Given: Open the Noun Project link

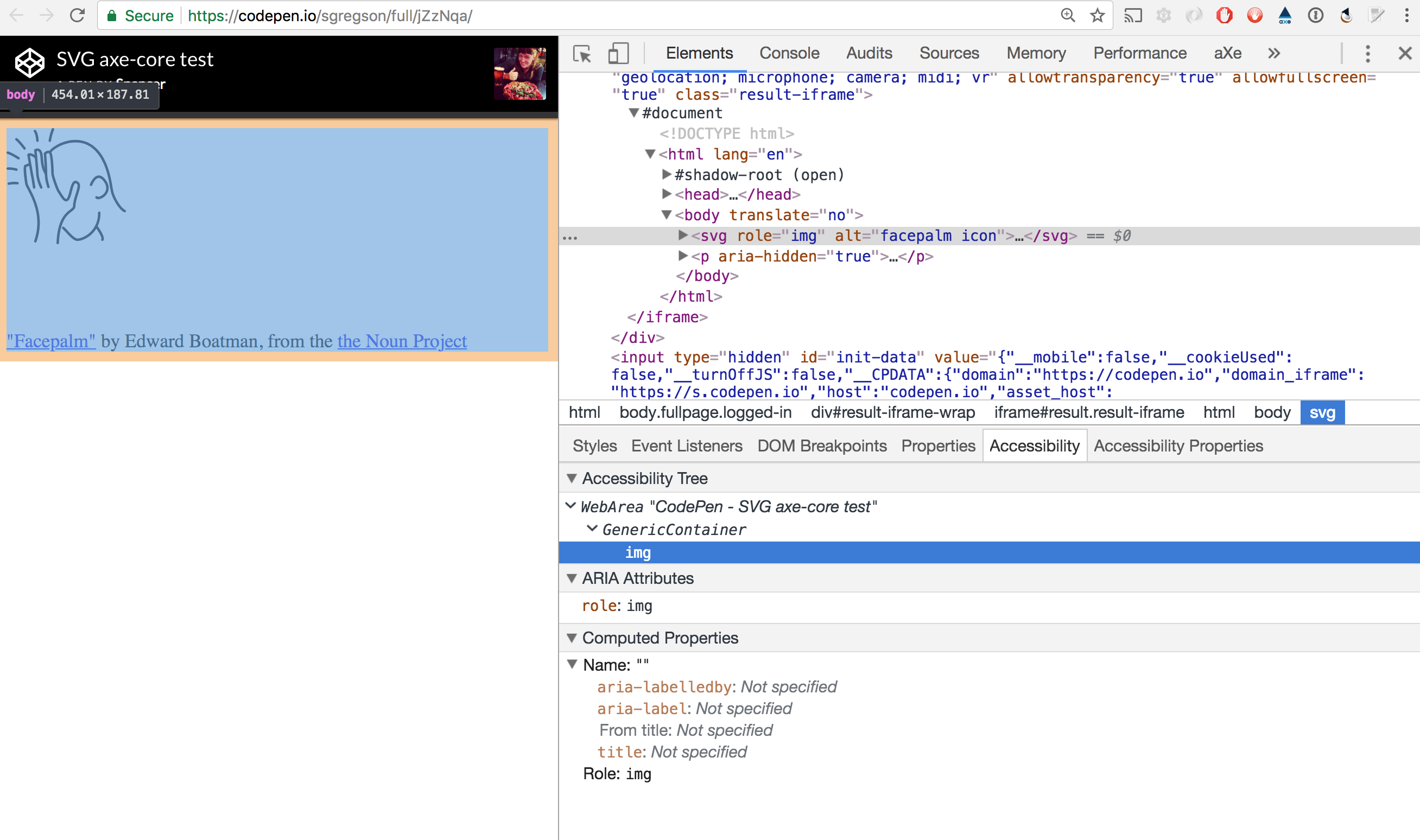Looking at the screenshot, I should tap(402, 341).
